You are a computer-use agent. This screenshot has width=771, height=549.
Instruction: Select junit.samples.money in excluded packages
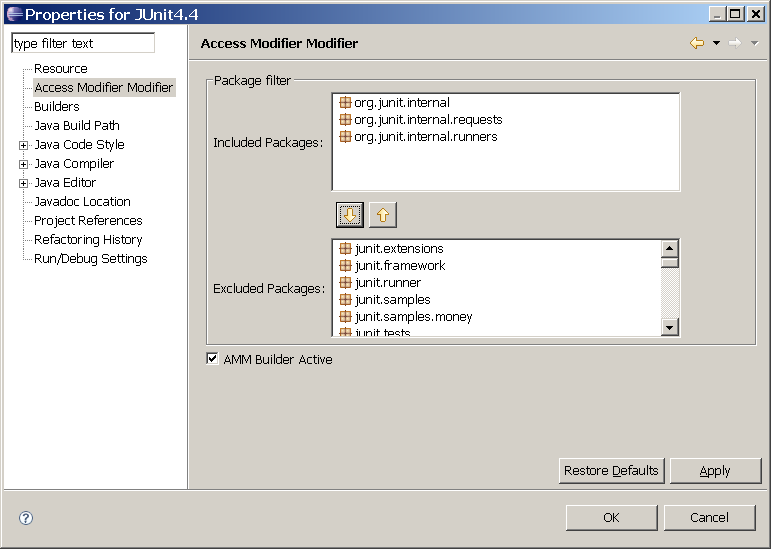(413, 317)
